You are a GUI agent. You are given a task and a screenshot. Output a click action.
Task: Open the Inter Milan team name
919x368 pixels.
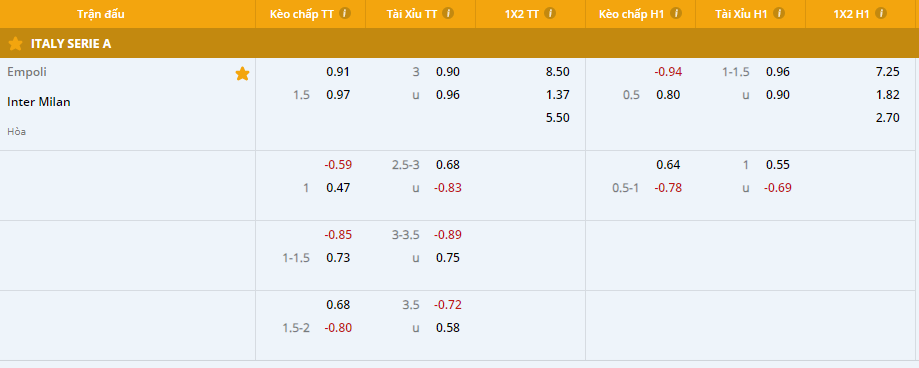[39, 102]
